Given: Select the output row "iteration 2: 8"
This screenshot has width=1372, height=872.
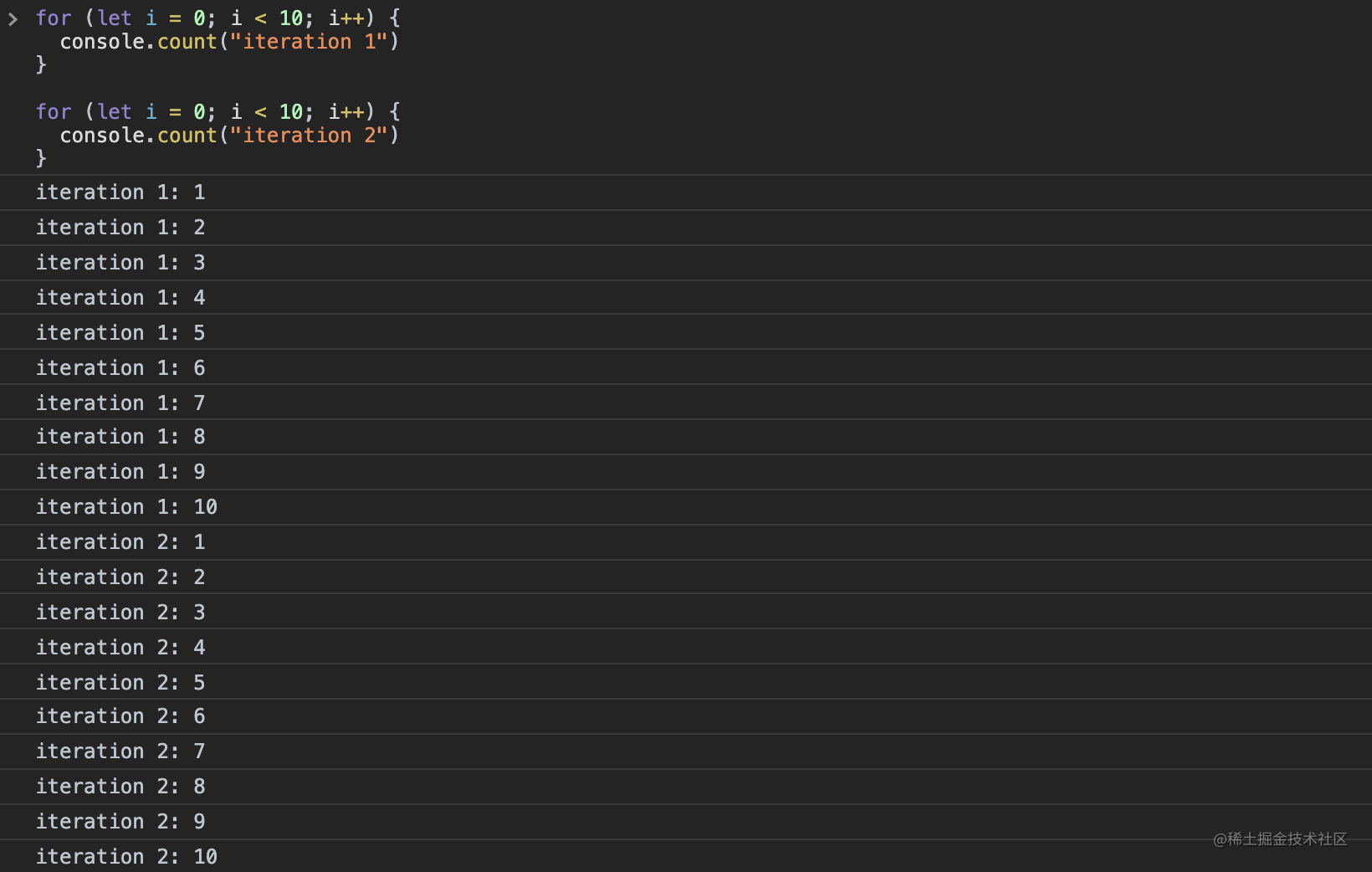Looking at the screenshot, I should (686, 787).
